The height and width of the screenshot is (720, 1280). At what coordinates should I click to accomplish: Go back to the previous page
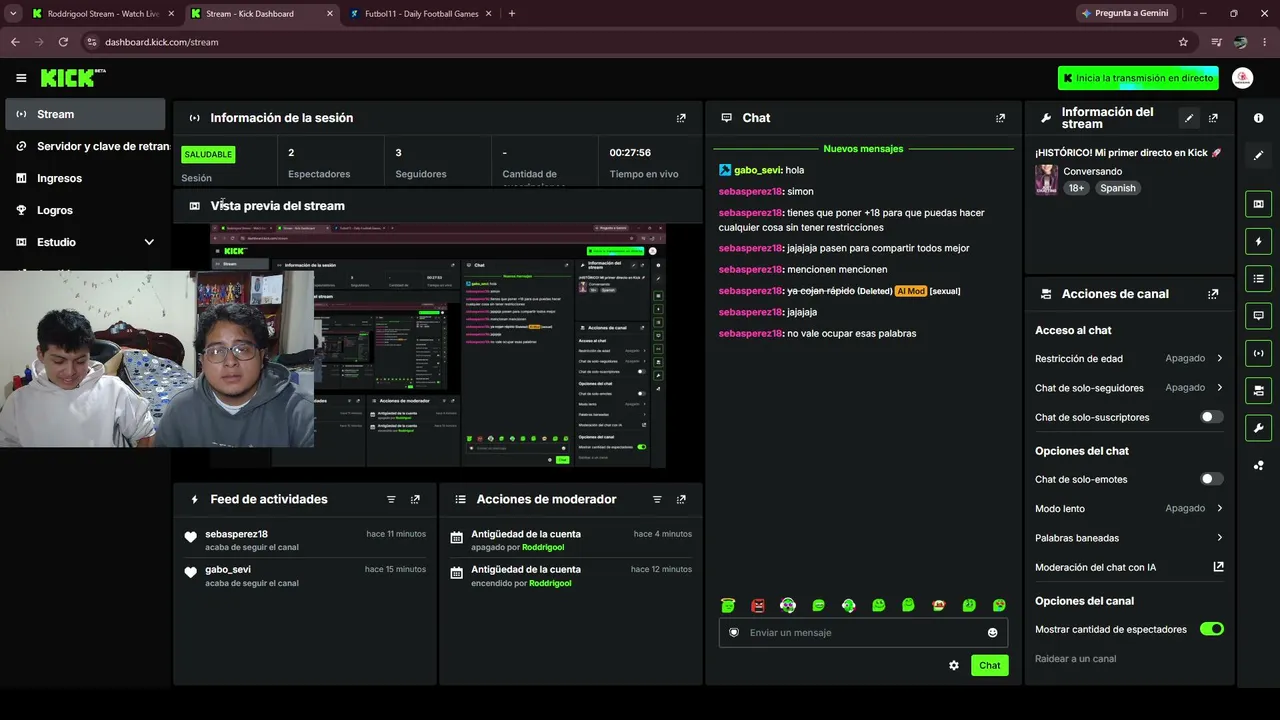pyautogui.click(x=15, y=42)
